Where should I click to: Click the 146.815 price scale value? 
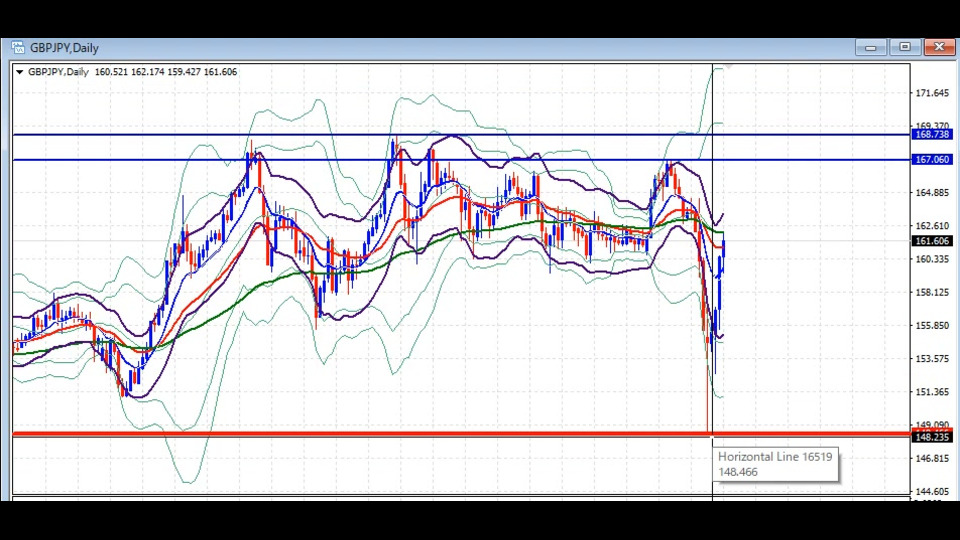point(932,459)
